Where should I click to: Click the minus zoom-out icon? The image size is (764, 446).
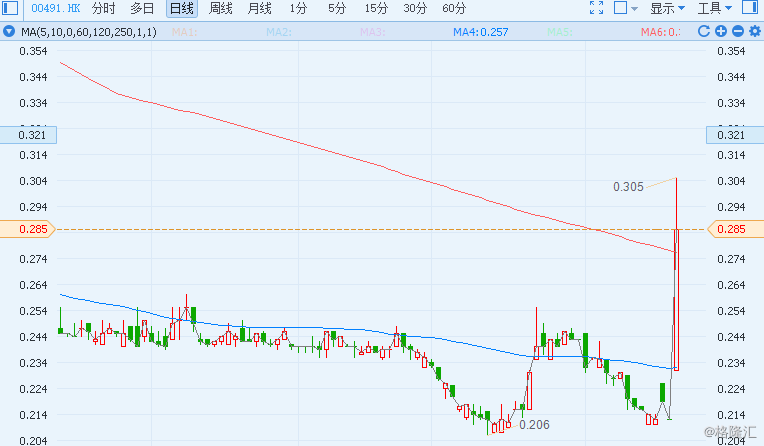[x=736, y=32]
